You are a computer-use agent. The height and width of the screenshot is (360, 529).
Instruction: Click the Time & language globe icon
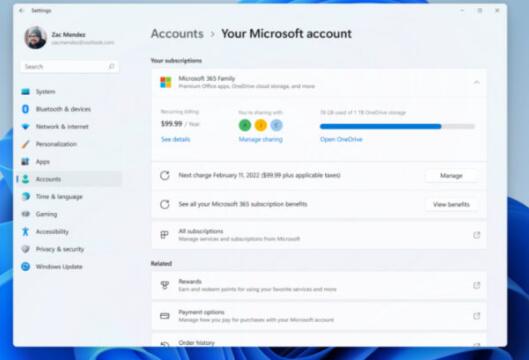[25, 197]
